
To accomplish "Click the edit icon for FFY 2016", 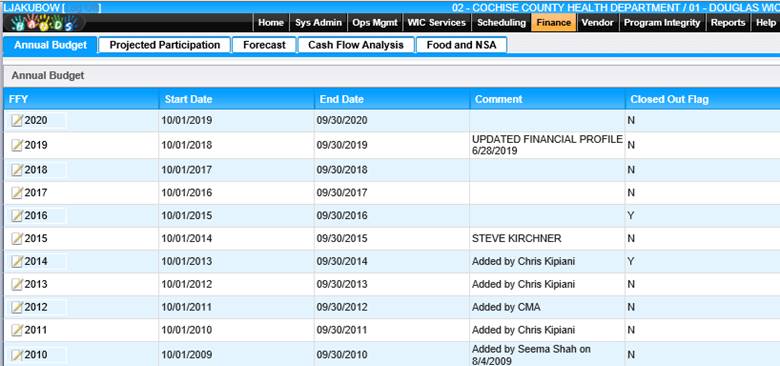I will (x=17, y=216).
